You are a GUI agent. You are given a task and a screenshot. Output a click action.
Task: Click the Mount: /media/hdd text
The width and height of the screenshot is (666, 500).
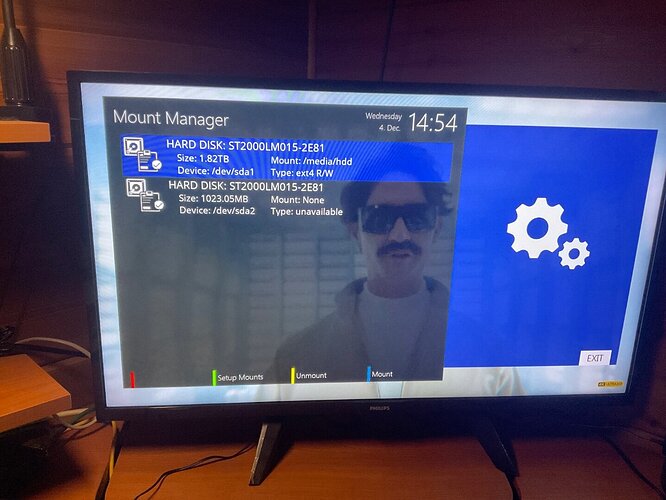coord(311,161)
